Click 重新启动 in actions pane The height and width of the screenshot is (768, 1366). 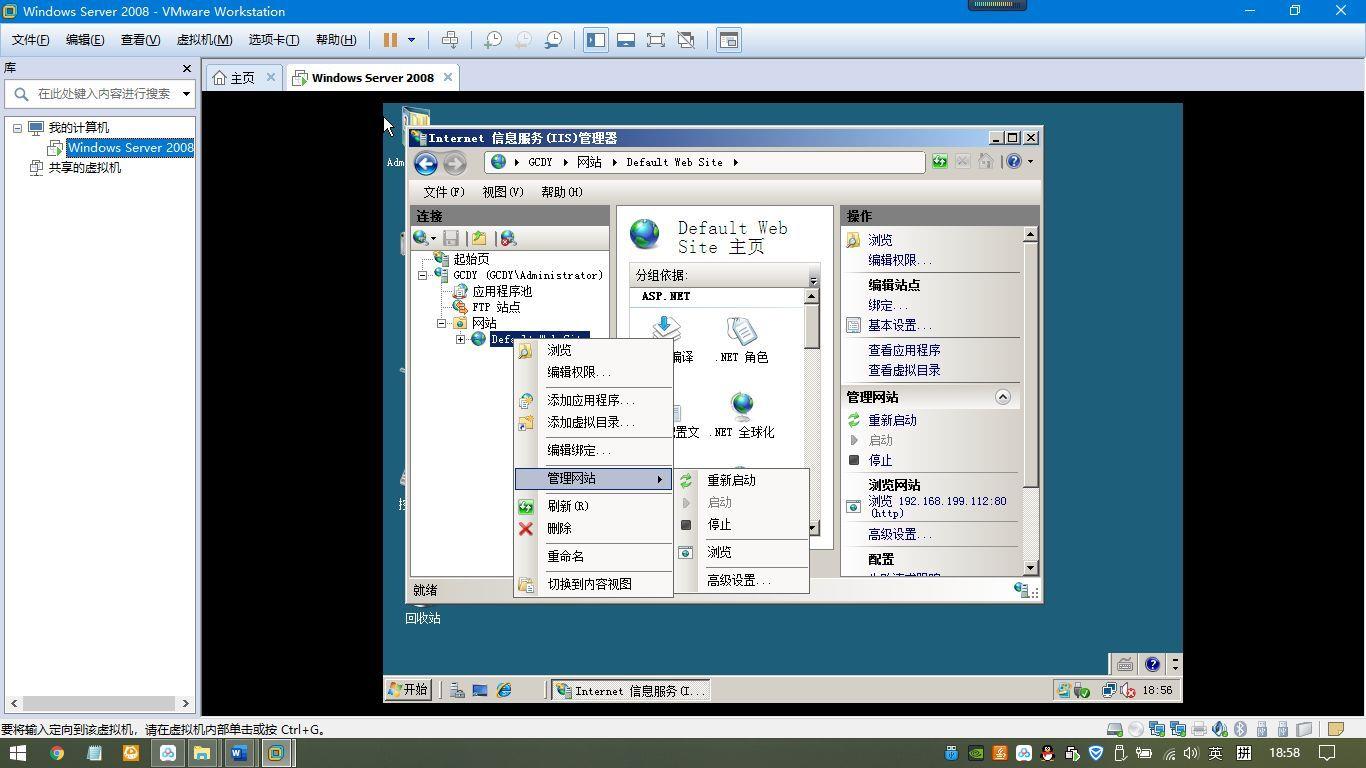pyautogui.click(x=892, y=420)
